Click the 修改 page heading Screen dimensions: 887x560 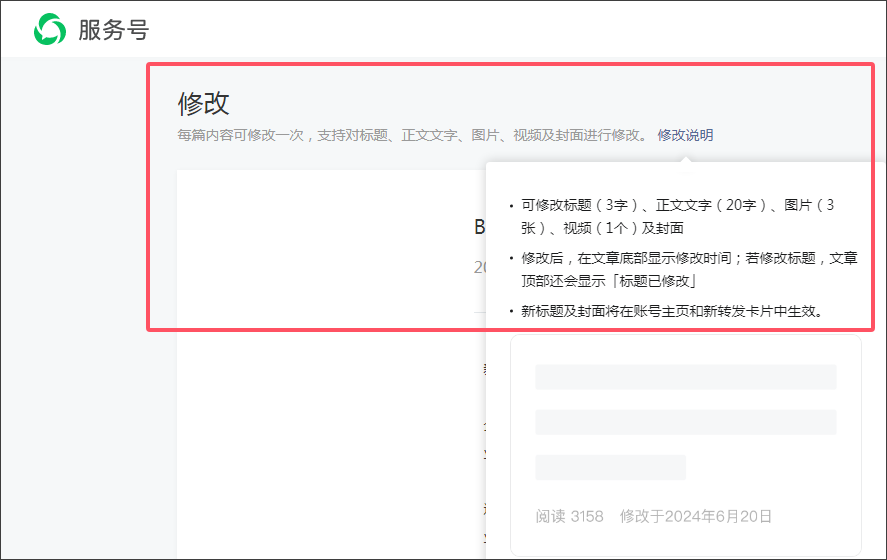[204, 104]
